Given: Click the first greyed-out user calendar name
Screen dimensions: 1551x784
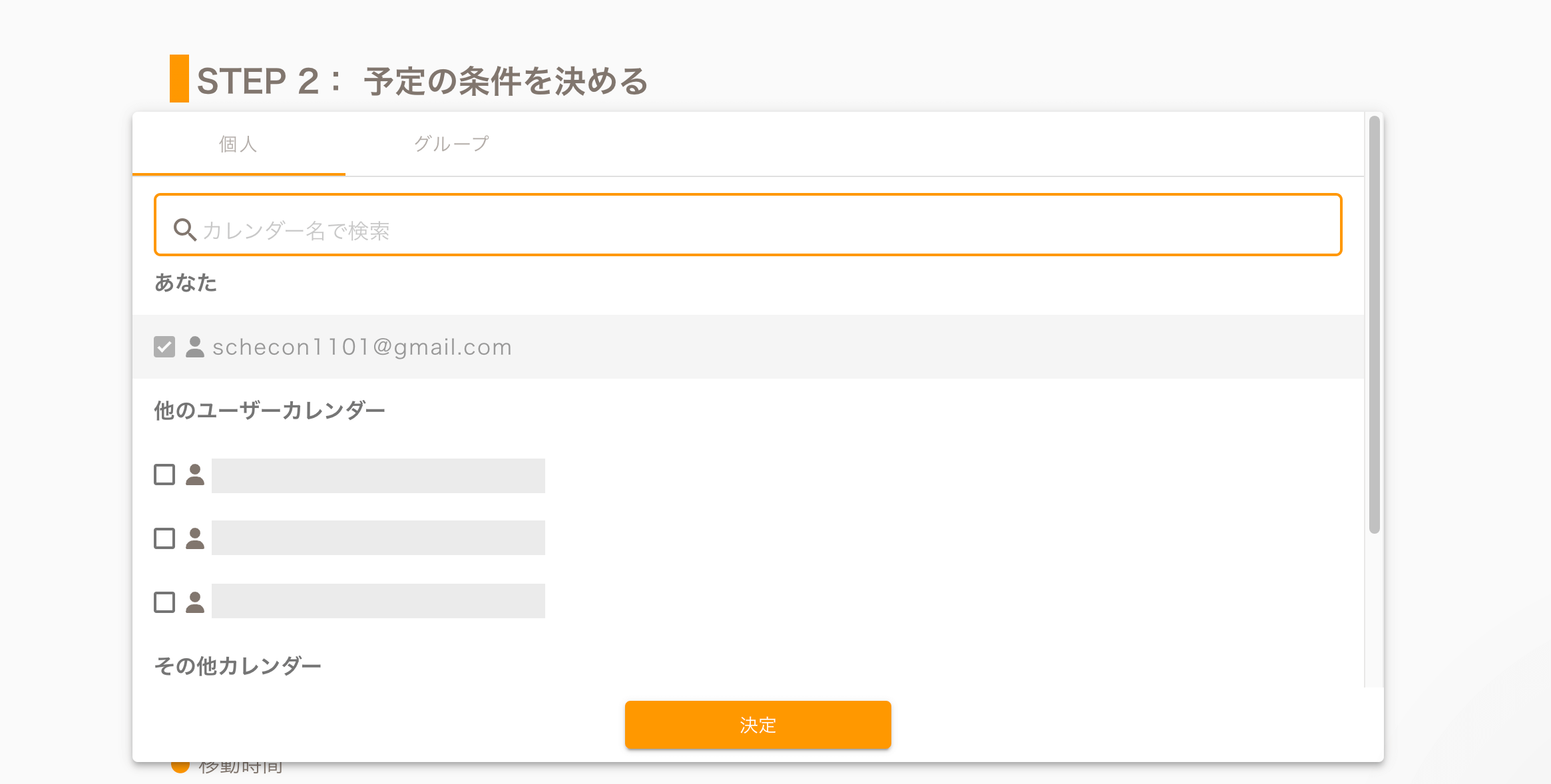Looking at the screenshot, I should 378,476.
